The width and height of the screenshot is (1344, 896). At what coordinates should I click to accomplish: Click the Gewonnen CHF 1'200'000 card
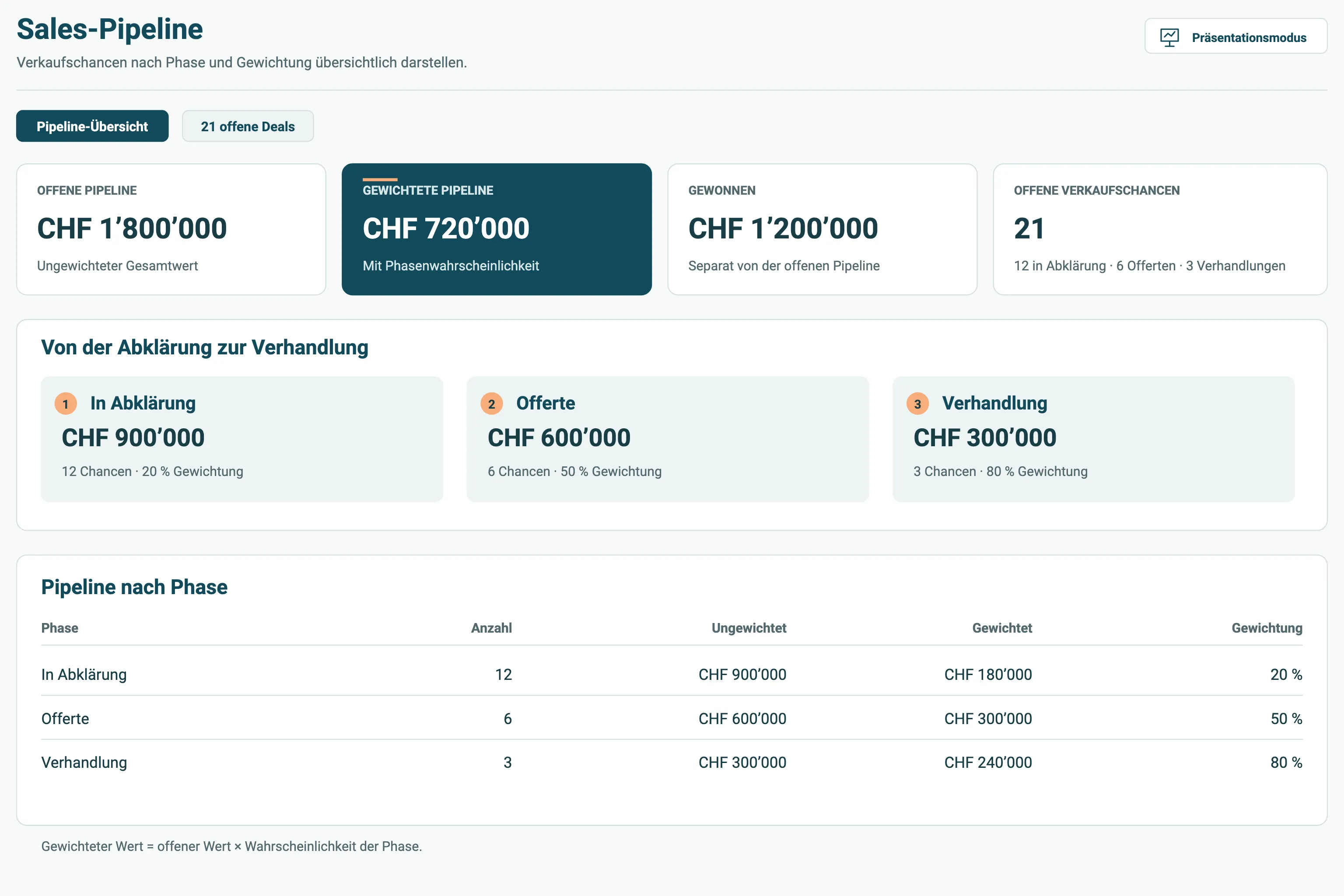[822, 229]
